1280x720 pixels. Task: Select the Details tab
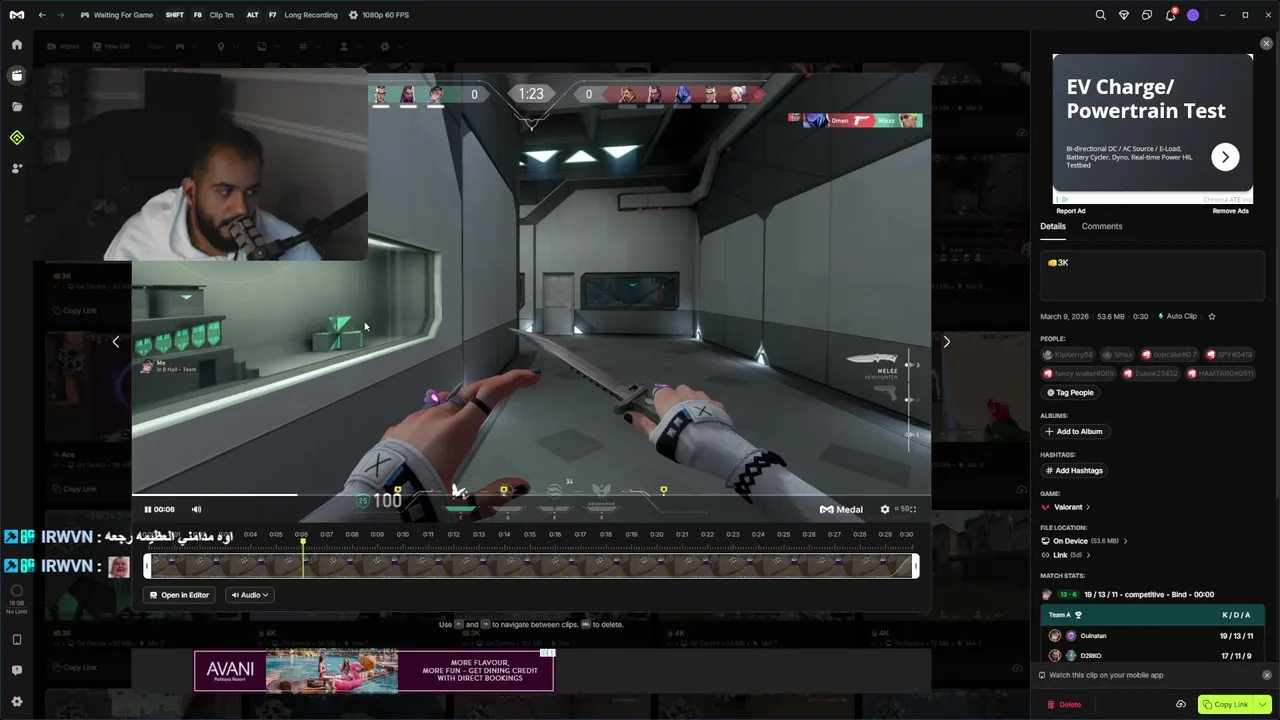tap(1053, 226)
